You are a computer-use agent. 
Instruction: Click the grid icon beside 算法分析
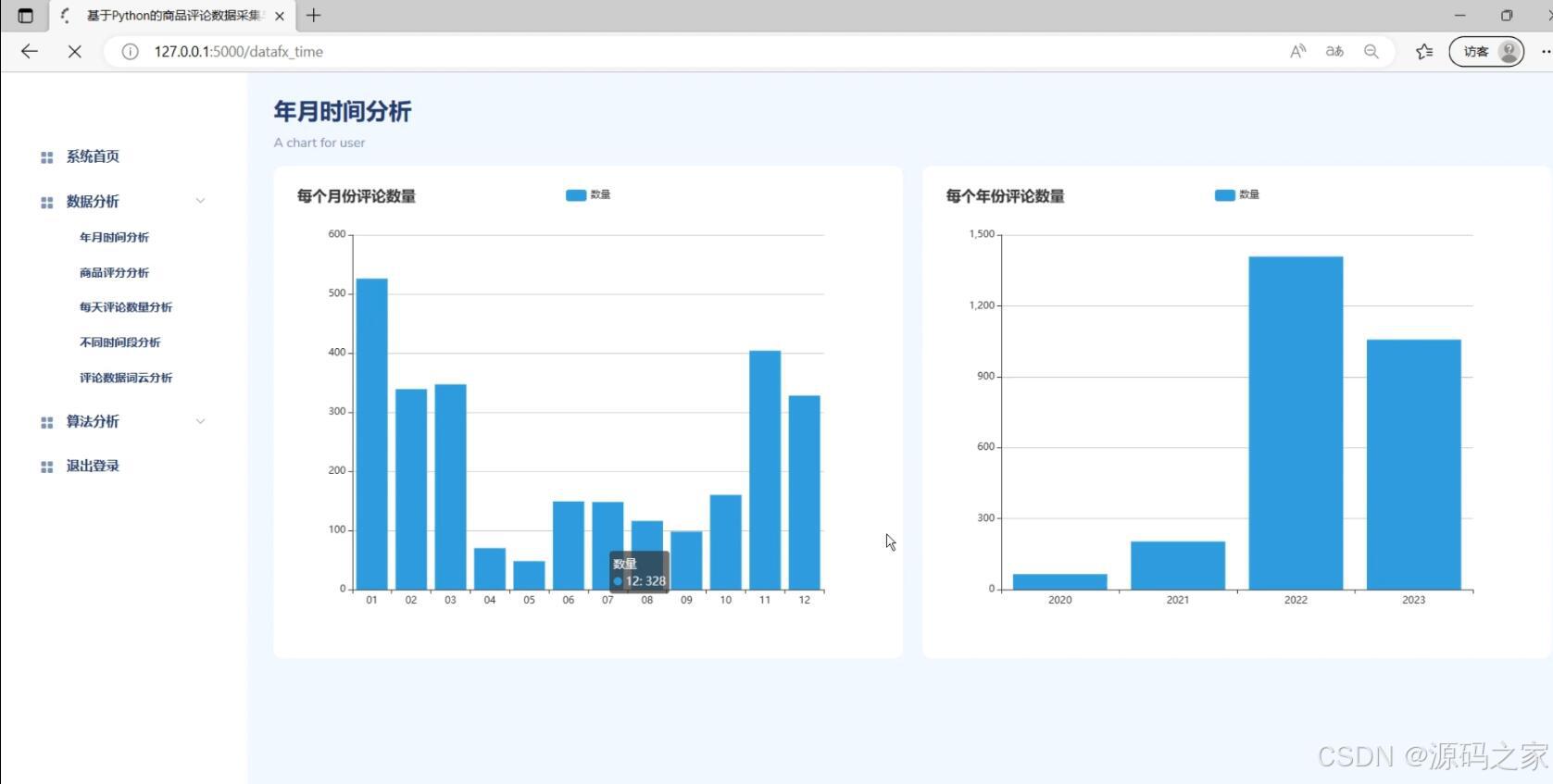(47, 422)
